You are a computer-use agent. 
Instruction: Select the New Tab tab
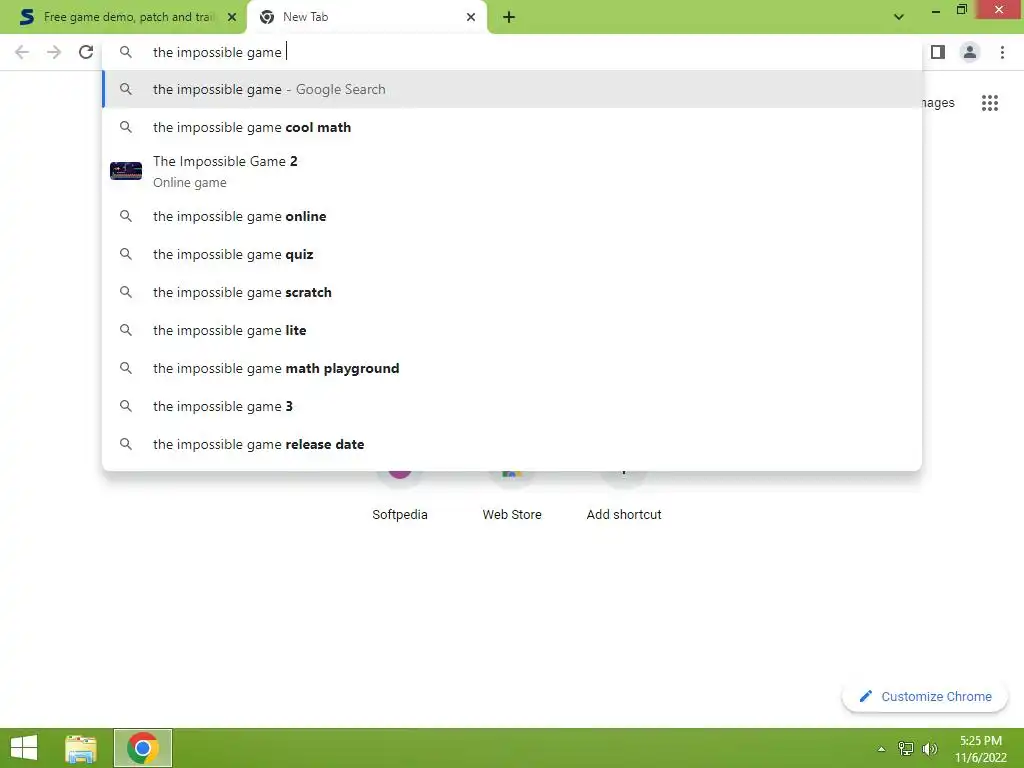[x=366, y=17]
